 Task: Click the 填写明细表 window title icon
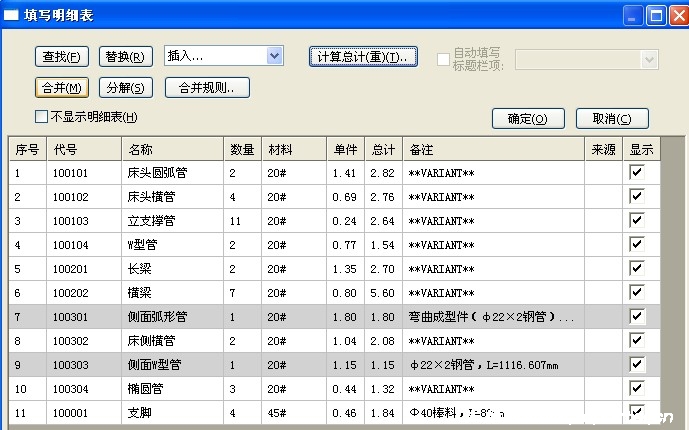[11, 15]
